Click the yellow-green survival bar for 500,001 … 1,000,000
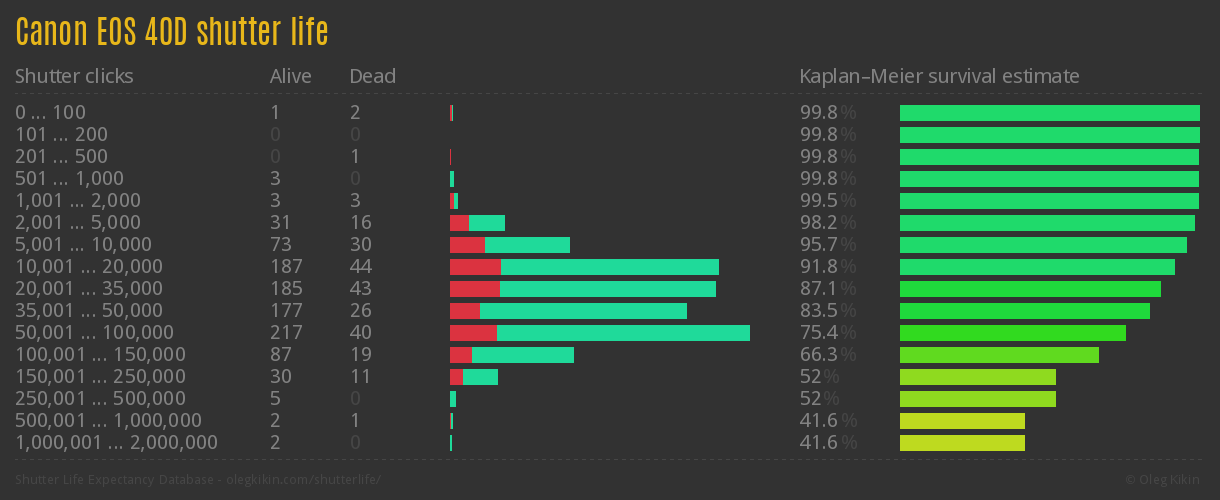 tap(962, 421)
